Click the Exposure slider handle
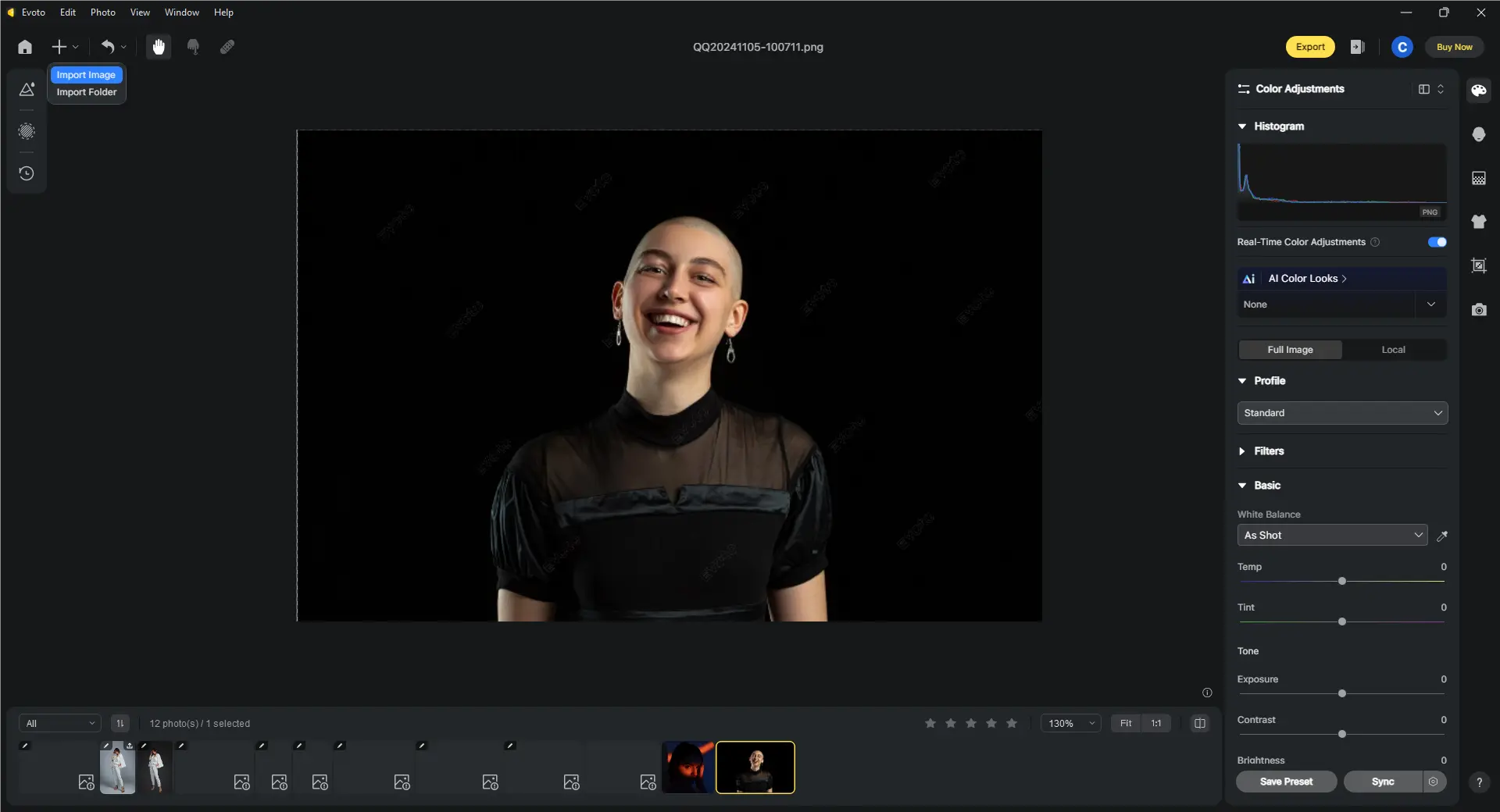Image resolution: width=1500 pixels, height=812 pixels. (1341, 693)
